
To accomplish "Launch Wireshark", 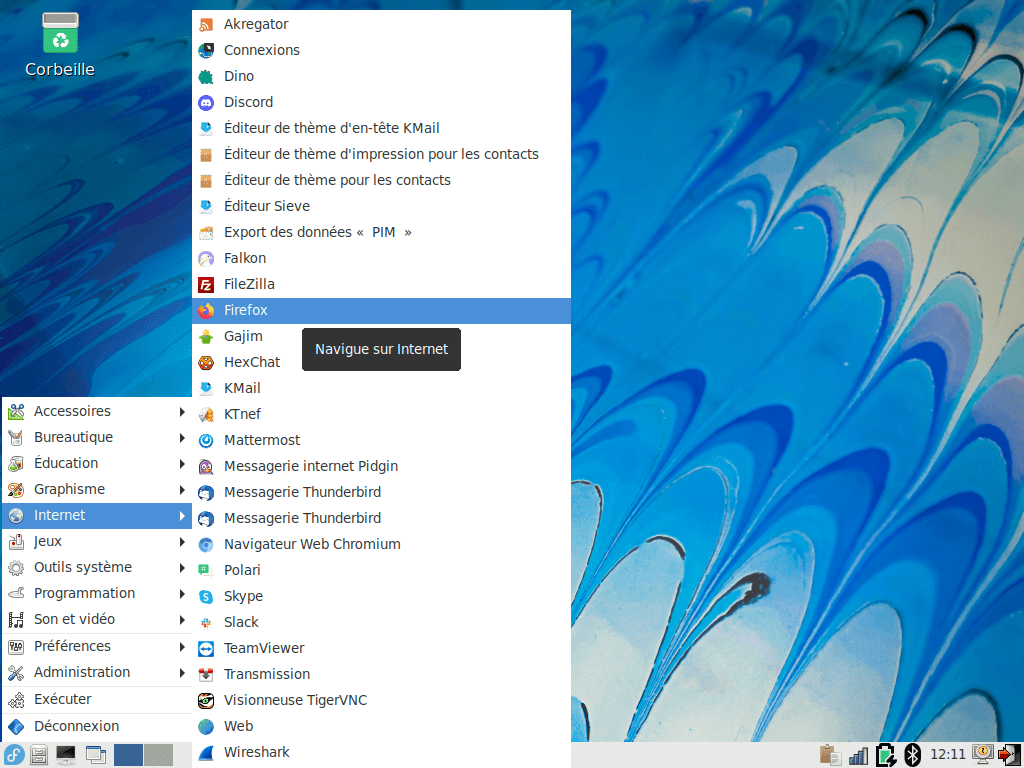I will tap(381, 753).
